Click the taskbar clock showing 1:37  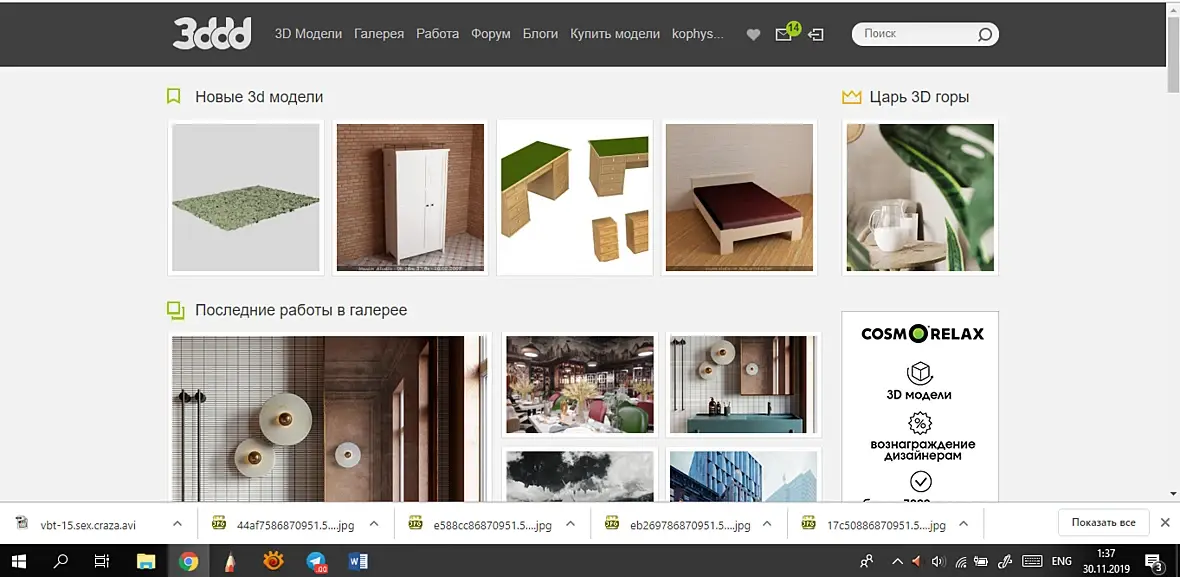(x=1105, y=561)
